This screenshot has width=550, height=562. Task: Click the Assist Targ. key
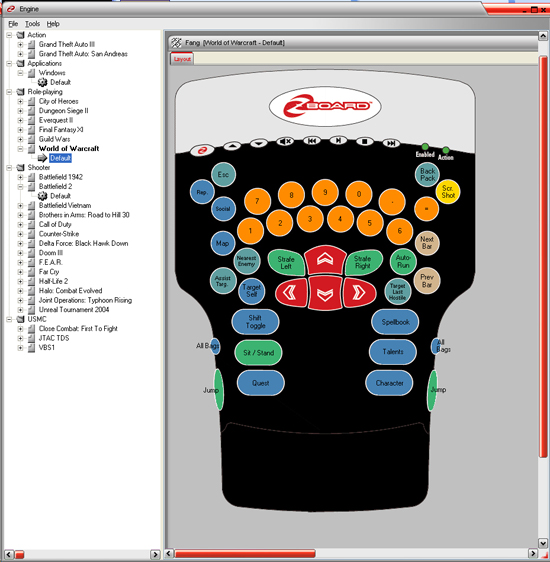click(x=223, y=281)
